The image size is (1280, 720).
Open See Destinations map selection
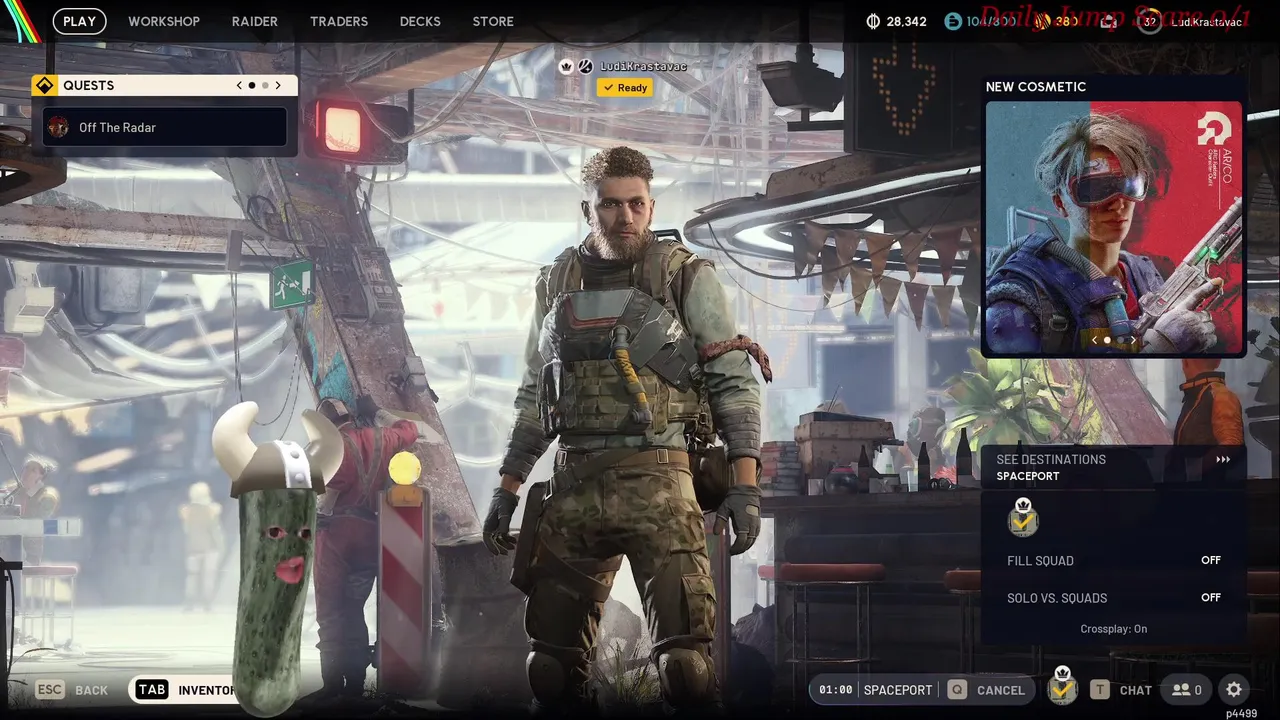point(1114,467)
